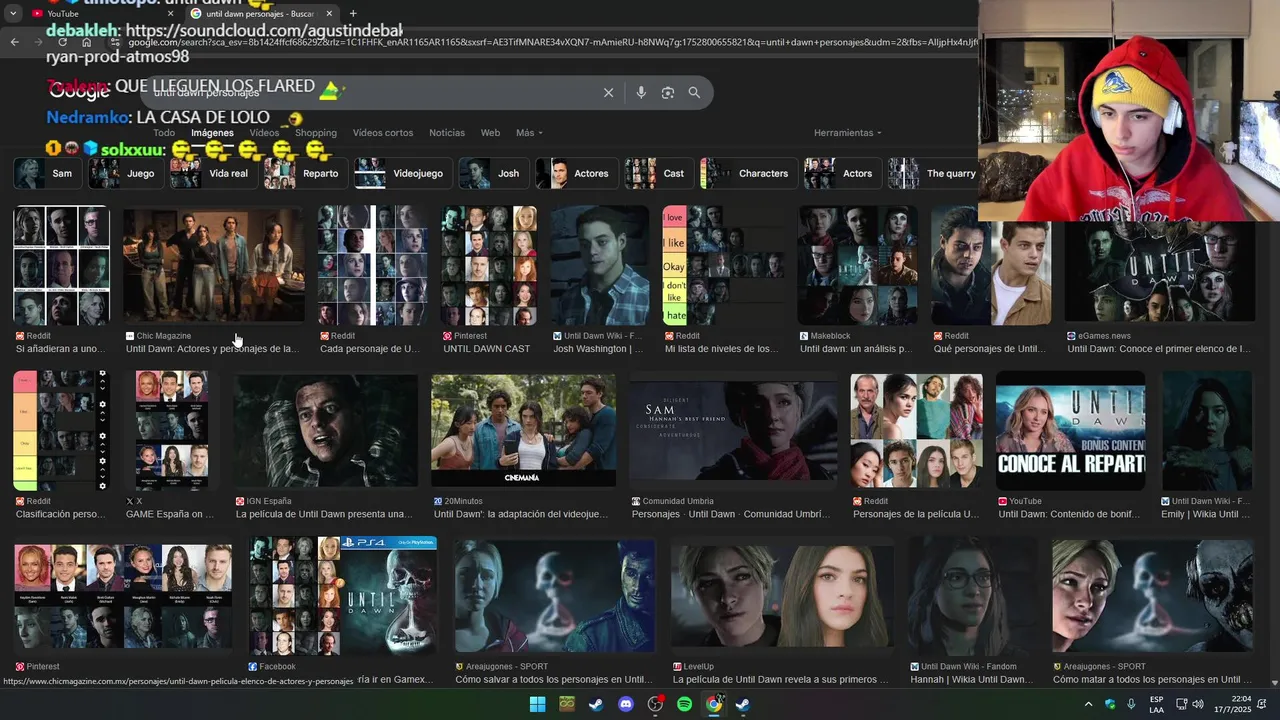
Task: Click the Chrome taskbar icon
Action: (x=714, y=704)
